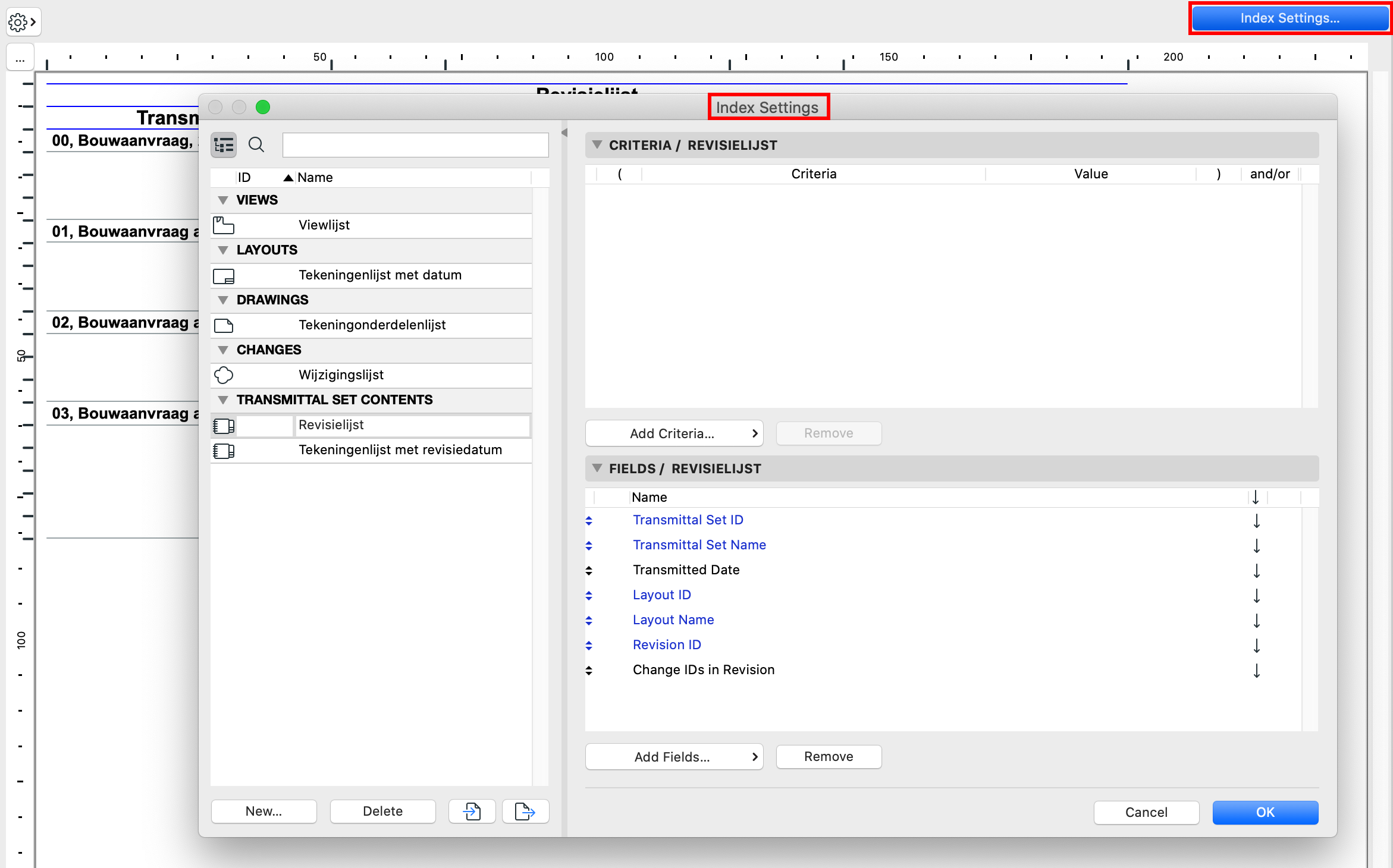Click sort arrow for Transmittal Set ID
This screenshot has height=868, width=1393.
[1256, 521]
